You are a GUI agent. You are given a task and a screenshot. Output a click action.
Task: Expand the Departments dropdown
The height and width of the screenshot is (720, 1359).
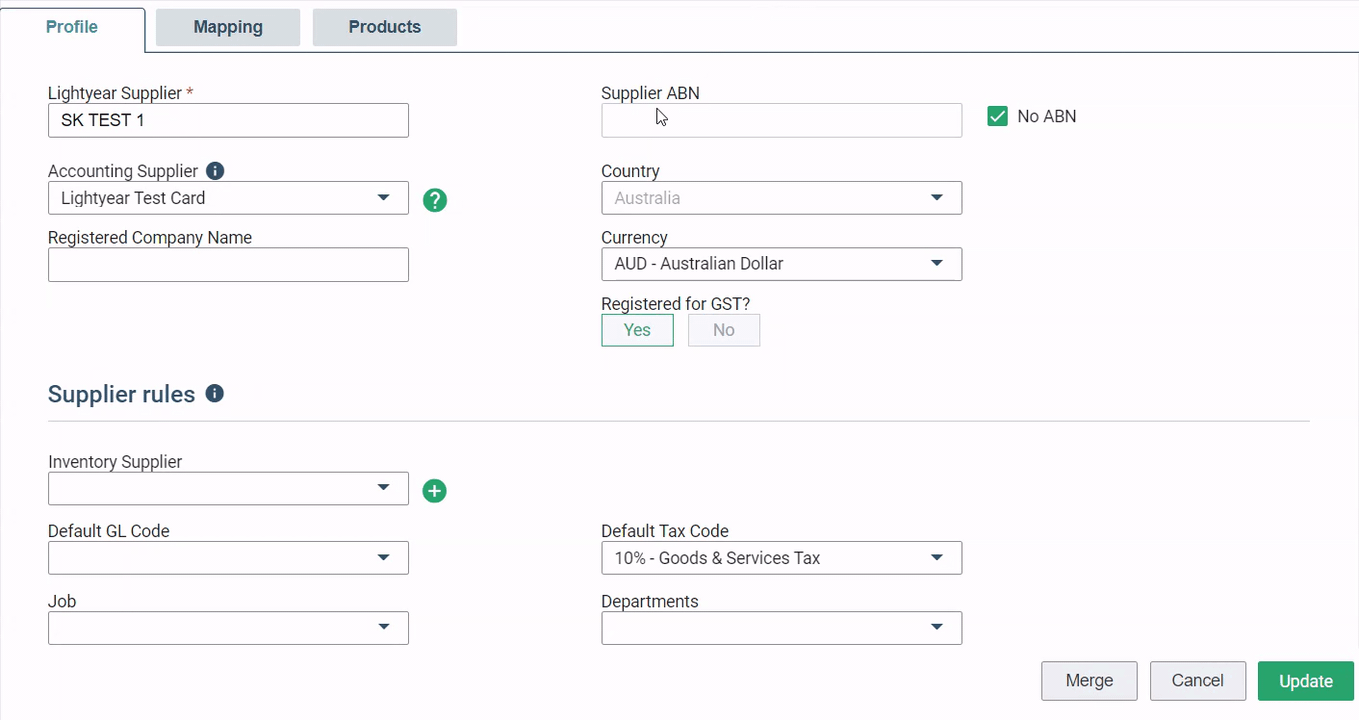[781, 628]
